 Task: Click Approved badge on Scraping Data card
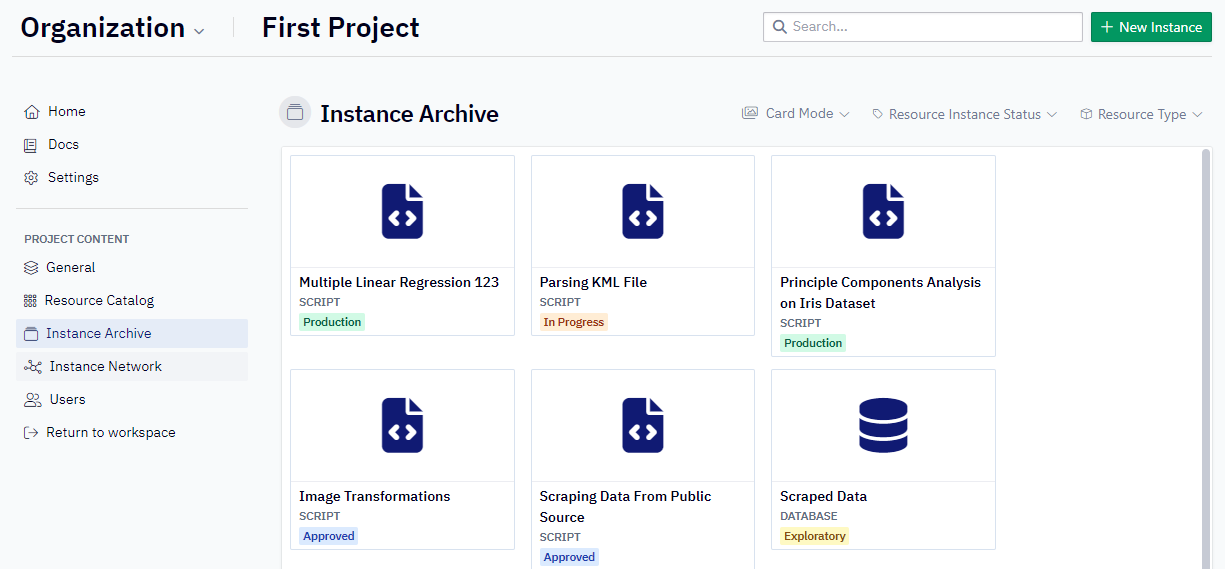tap(569, 557)
